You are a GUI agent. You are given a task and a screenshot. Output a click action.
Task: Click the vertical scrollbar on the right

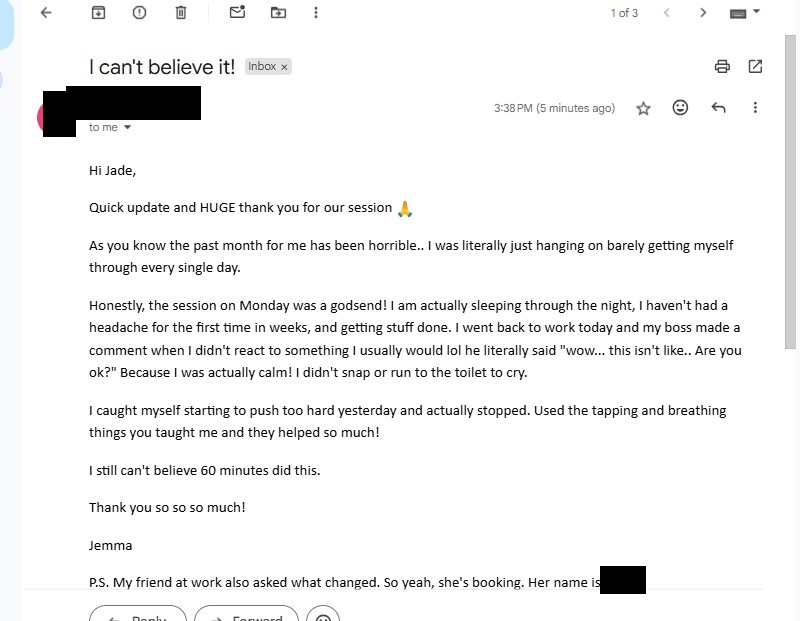click(x=792, y=200)
